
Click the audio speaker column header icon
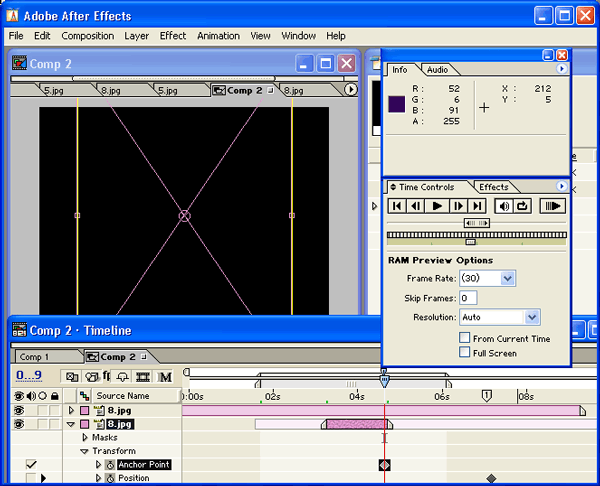click(31, 396)
